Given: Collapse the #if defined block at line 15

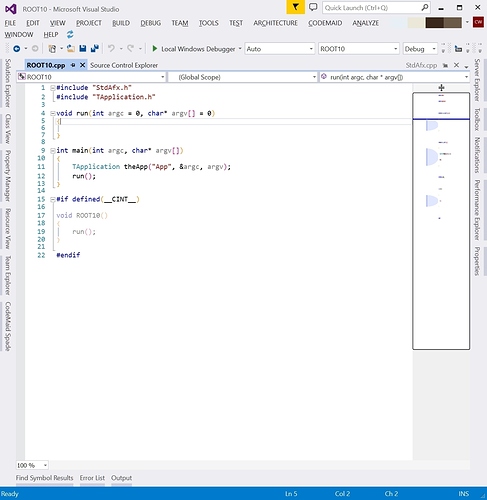Looking at the screenshot, I should (x=52, y=199).
